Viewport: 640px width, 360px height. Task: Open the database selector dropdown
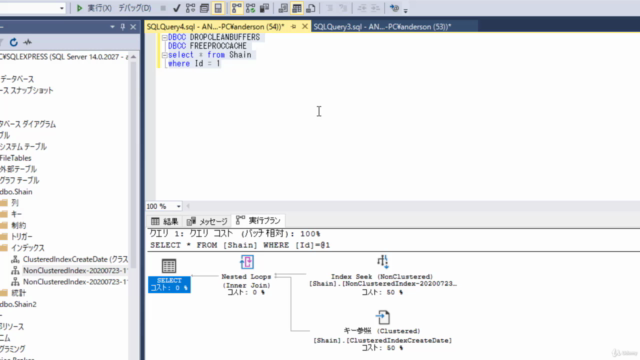62,8
